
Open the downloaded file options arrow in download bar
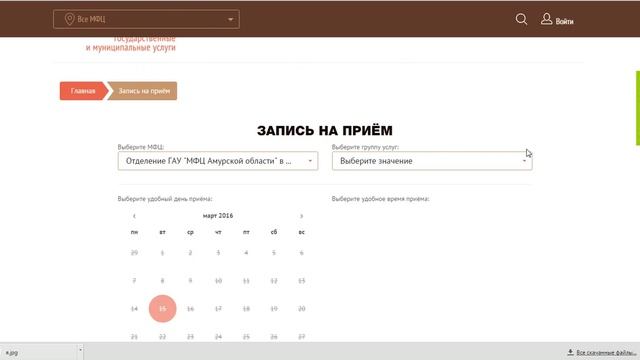80,350
